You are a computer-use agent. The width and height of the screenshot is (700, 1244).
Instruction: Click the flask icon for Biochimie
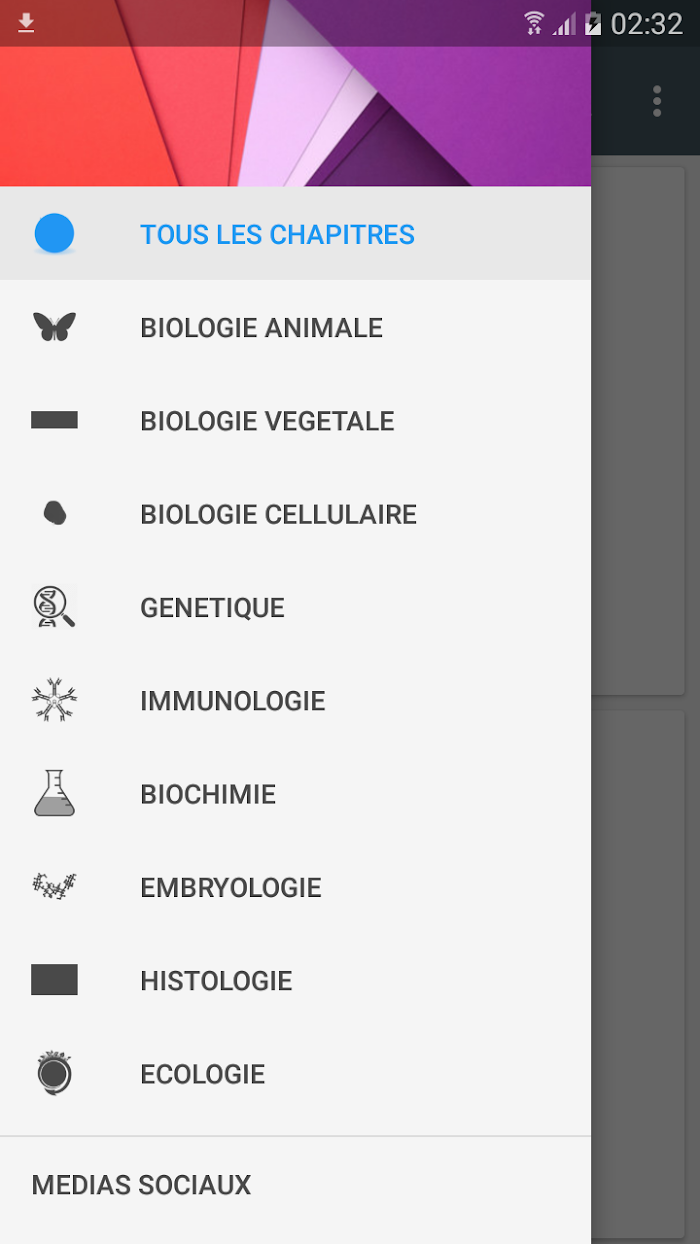pyautogui.click(x=54, y=793)
